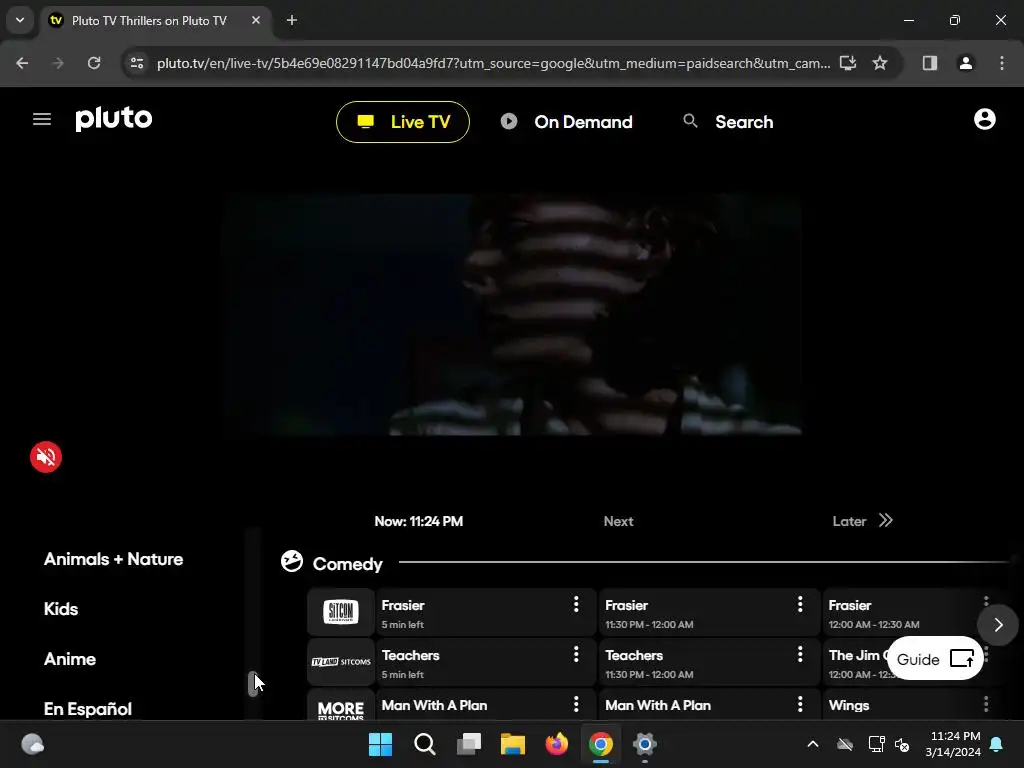Screen dimensions: 1024x768
Task: Open the Pluto hamburger menu
Action: [42, 119]
